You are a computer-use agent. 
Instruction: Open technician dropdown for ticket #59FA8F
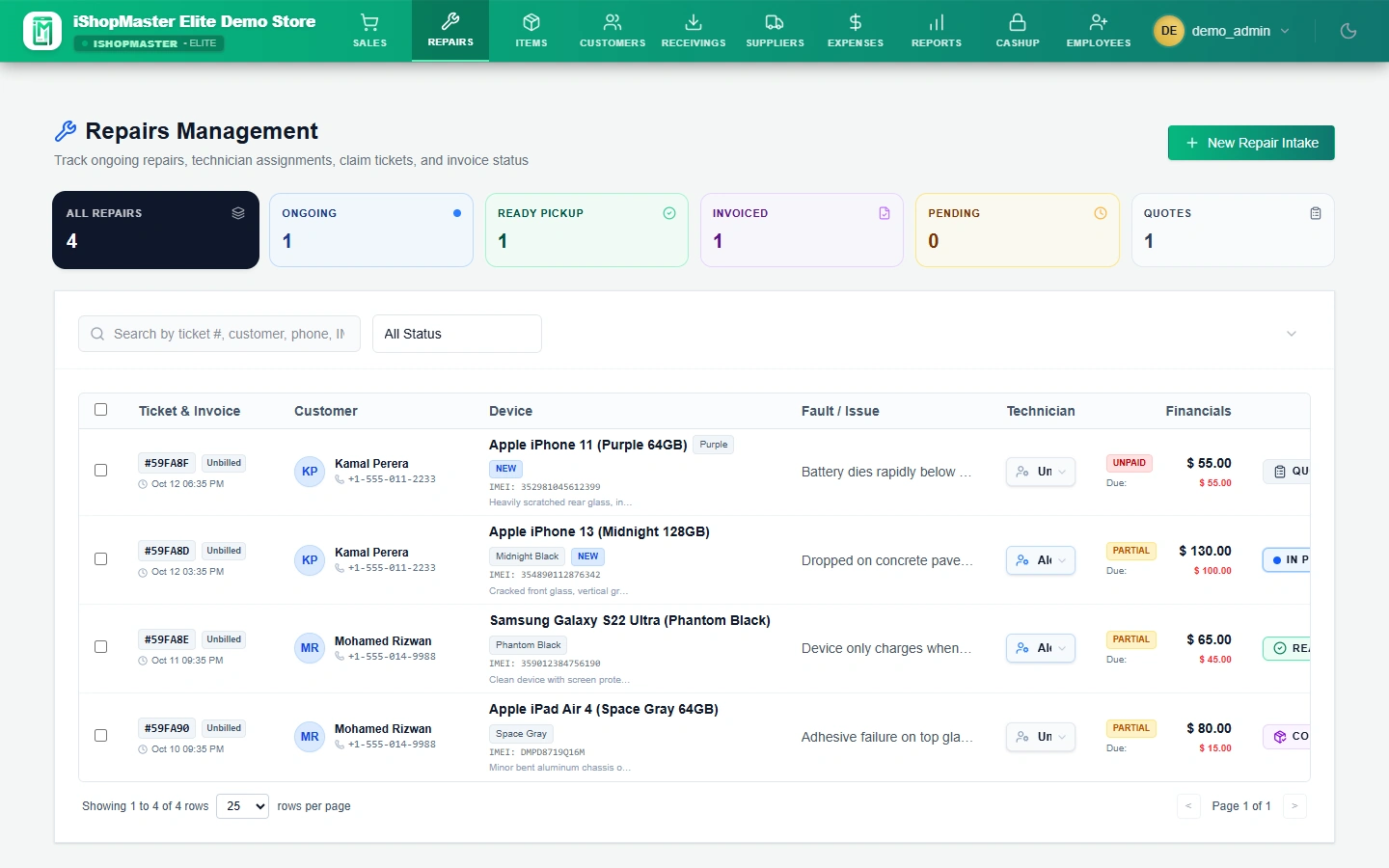point(1041,472)
